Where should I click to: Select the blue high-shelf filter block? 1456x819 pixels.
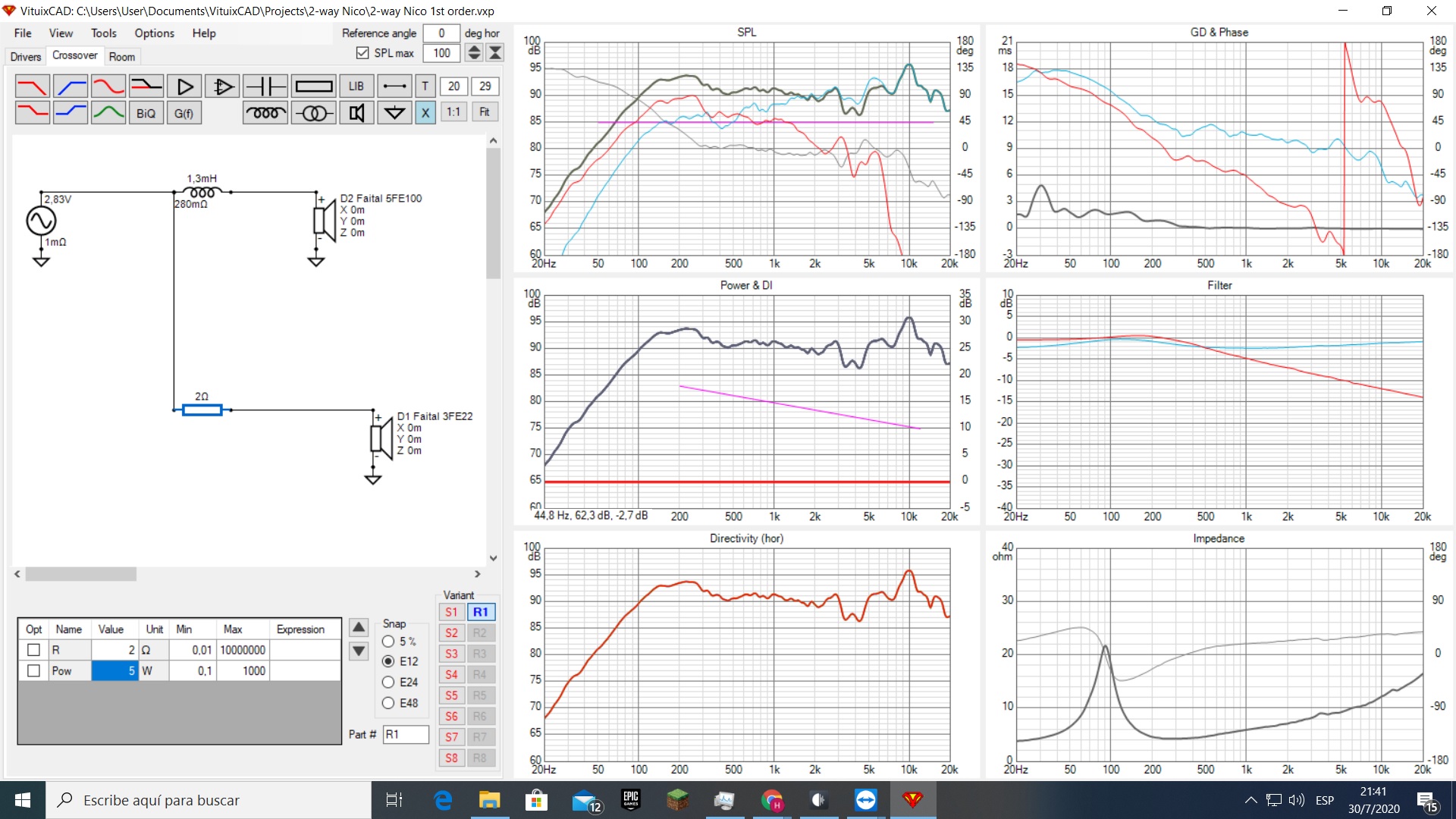click(71, 113)
